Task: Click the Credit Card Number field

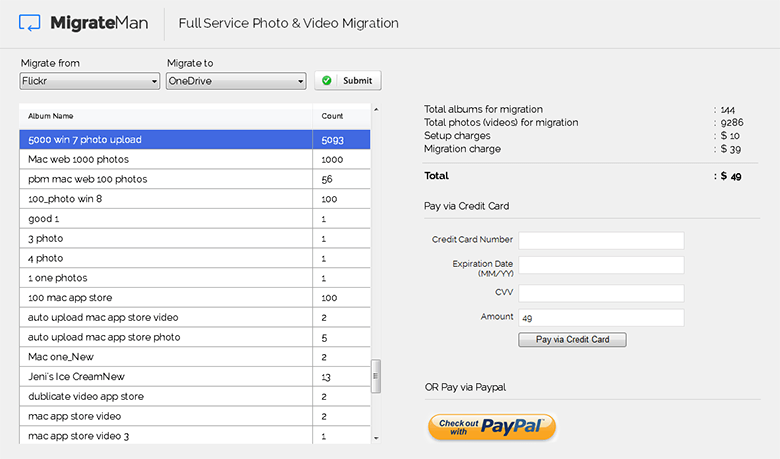Action: [601, 240]
